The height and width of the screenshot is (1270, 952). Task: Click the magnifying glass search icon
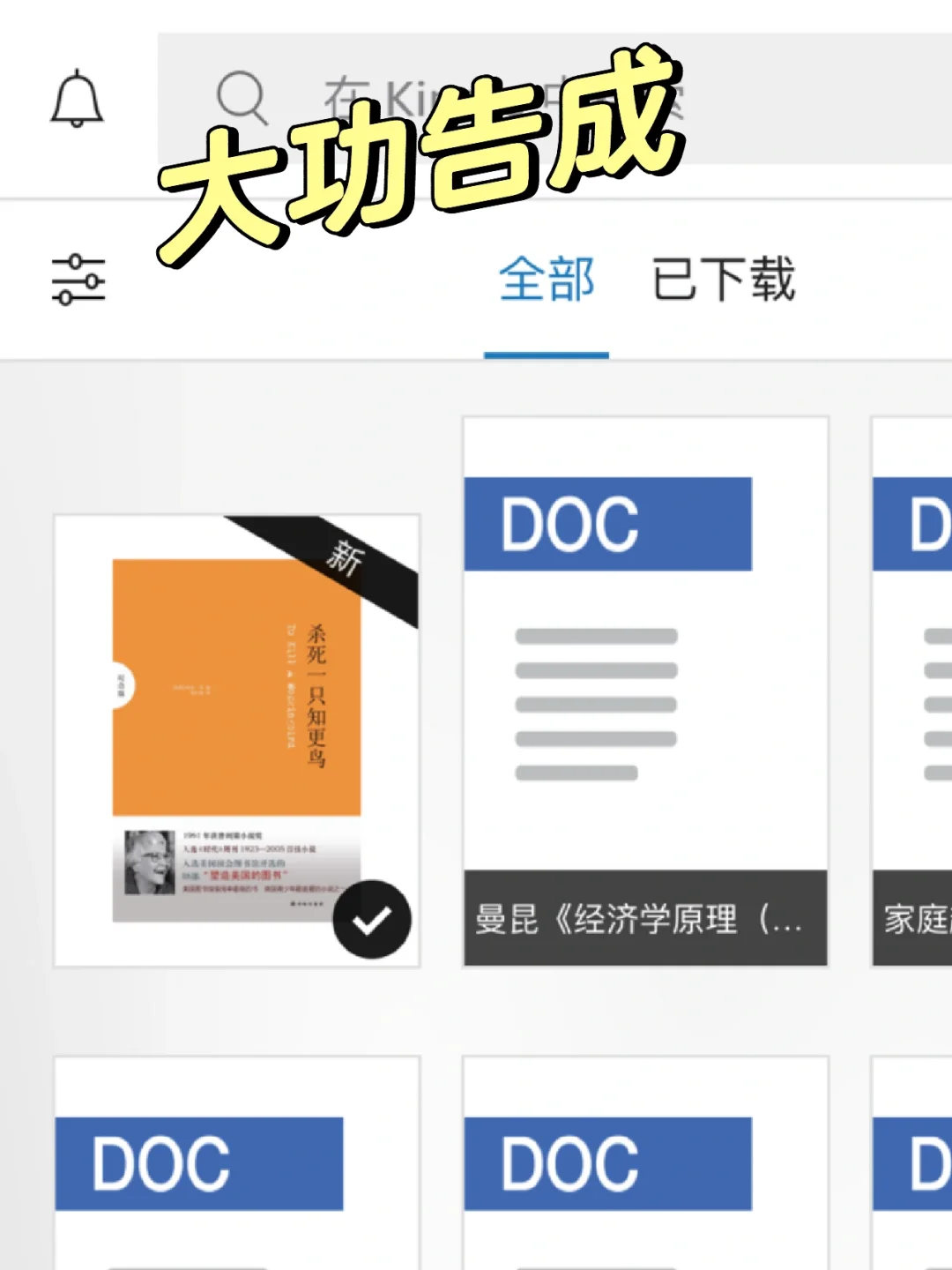tap(242, 97)
